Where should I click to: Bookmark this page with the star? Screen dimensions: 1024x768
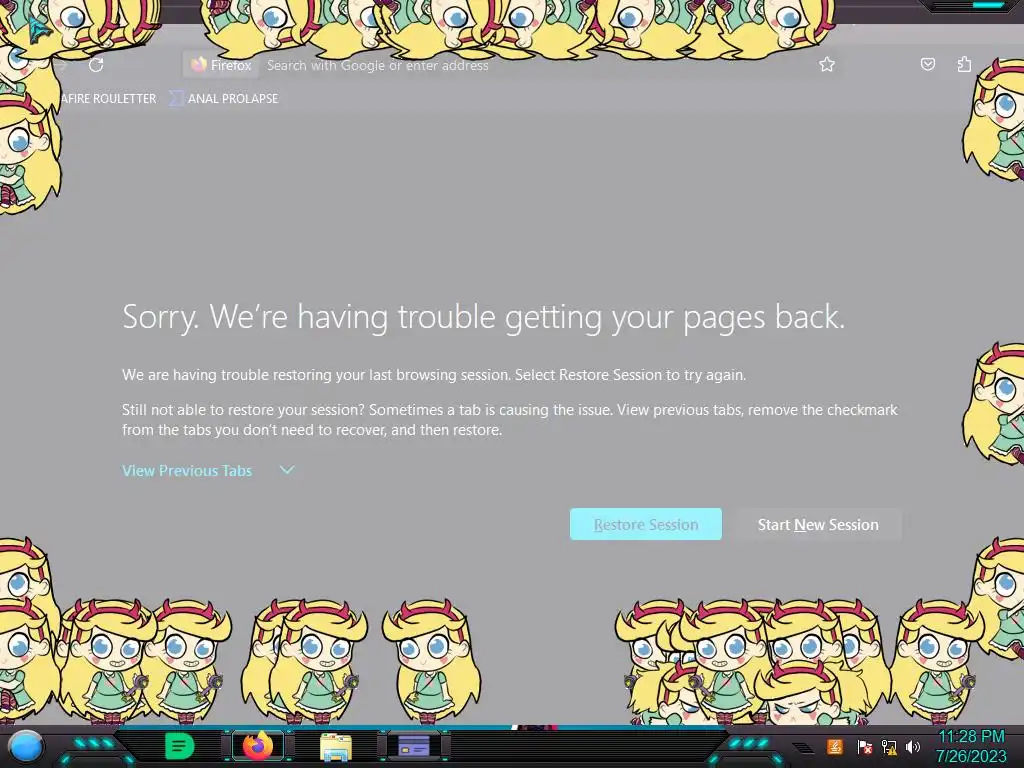click(827, 64)
